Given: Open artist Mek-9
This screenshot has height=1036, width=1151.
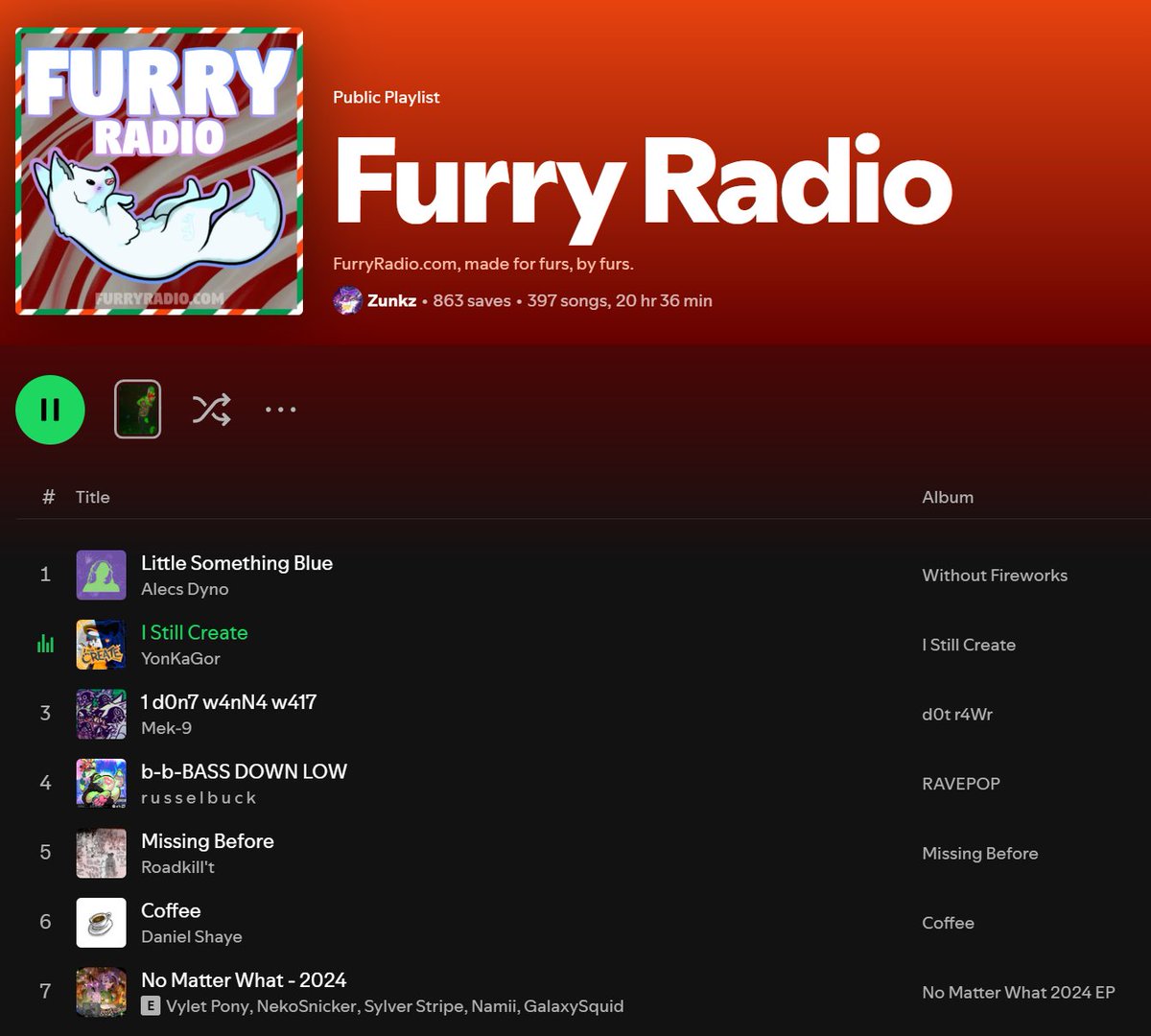Looking at the screenshot, I should click(166, 728).
